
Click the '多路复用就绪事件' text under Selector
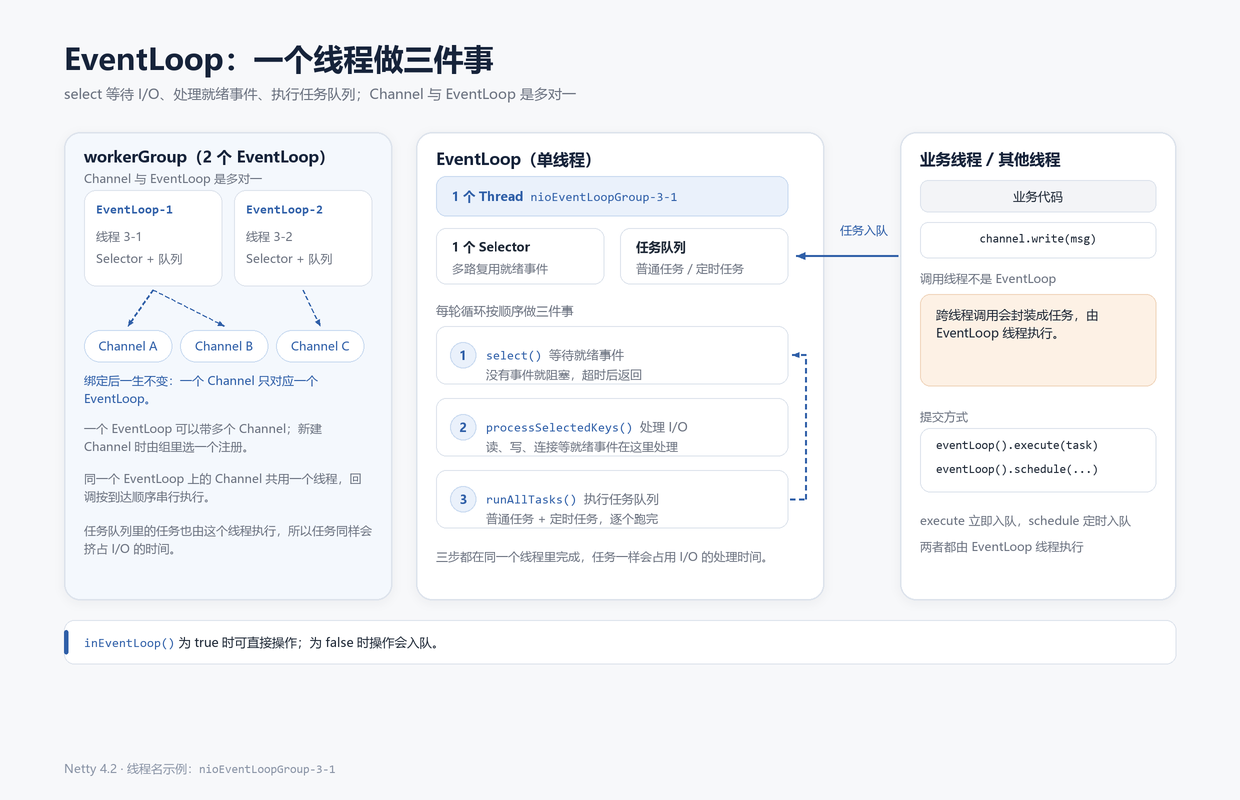tap(500, 269)
